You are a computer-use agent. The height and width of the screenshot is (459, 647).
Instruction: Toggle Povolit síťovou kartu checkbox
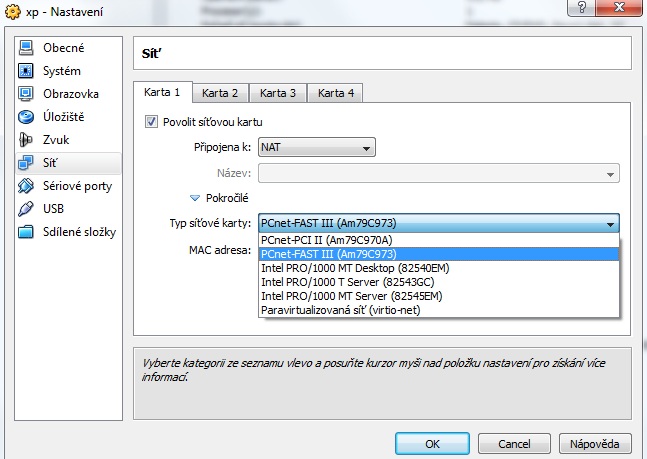click(x=151, y=122)
